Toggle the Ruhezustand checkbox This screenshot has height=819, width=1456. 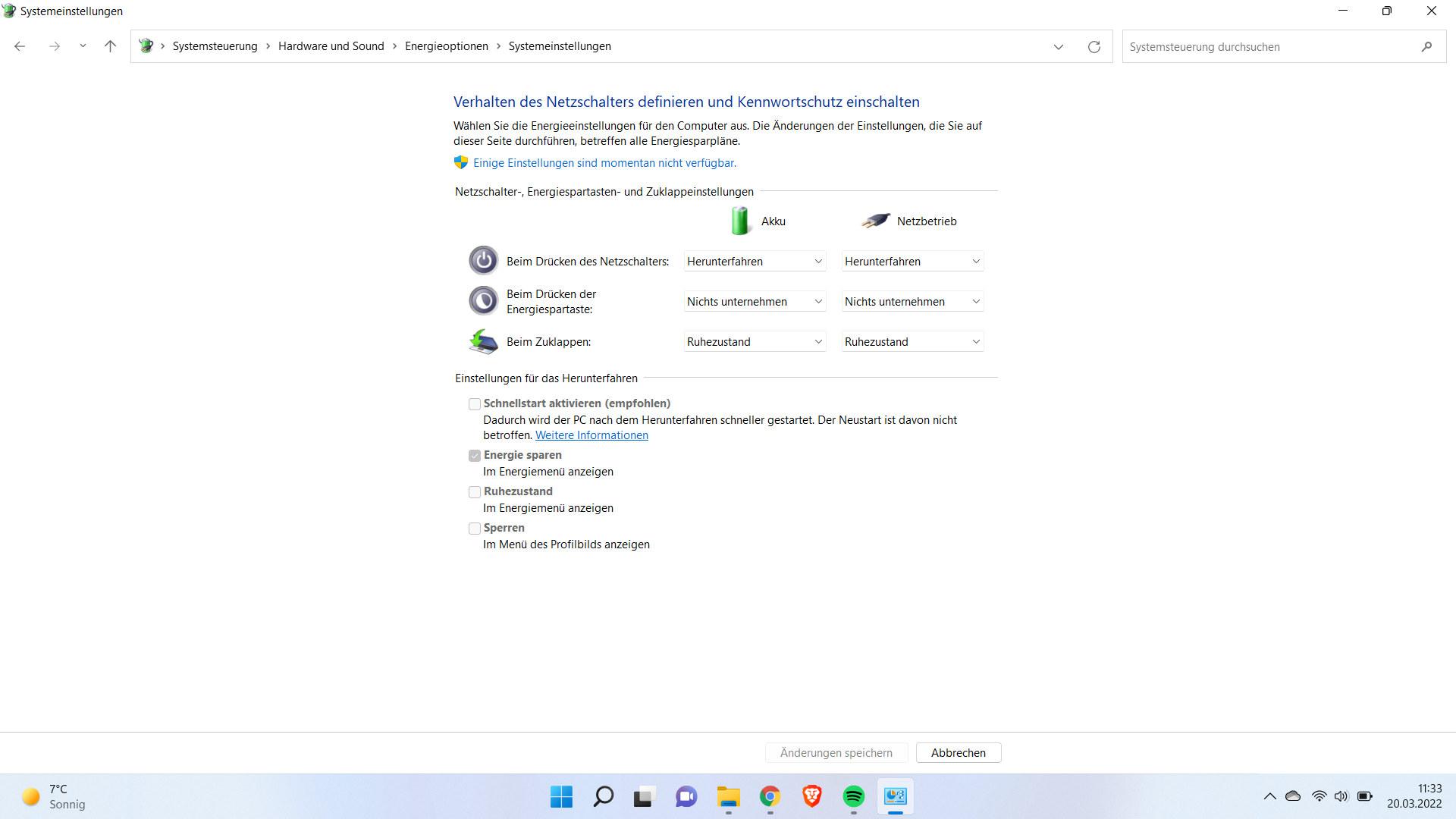pos(475,492)
